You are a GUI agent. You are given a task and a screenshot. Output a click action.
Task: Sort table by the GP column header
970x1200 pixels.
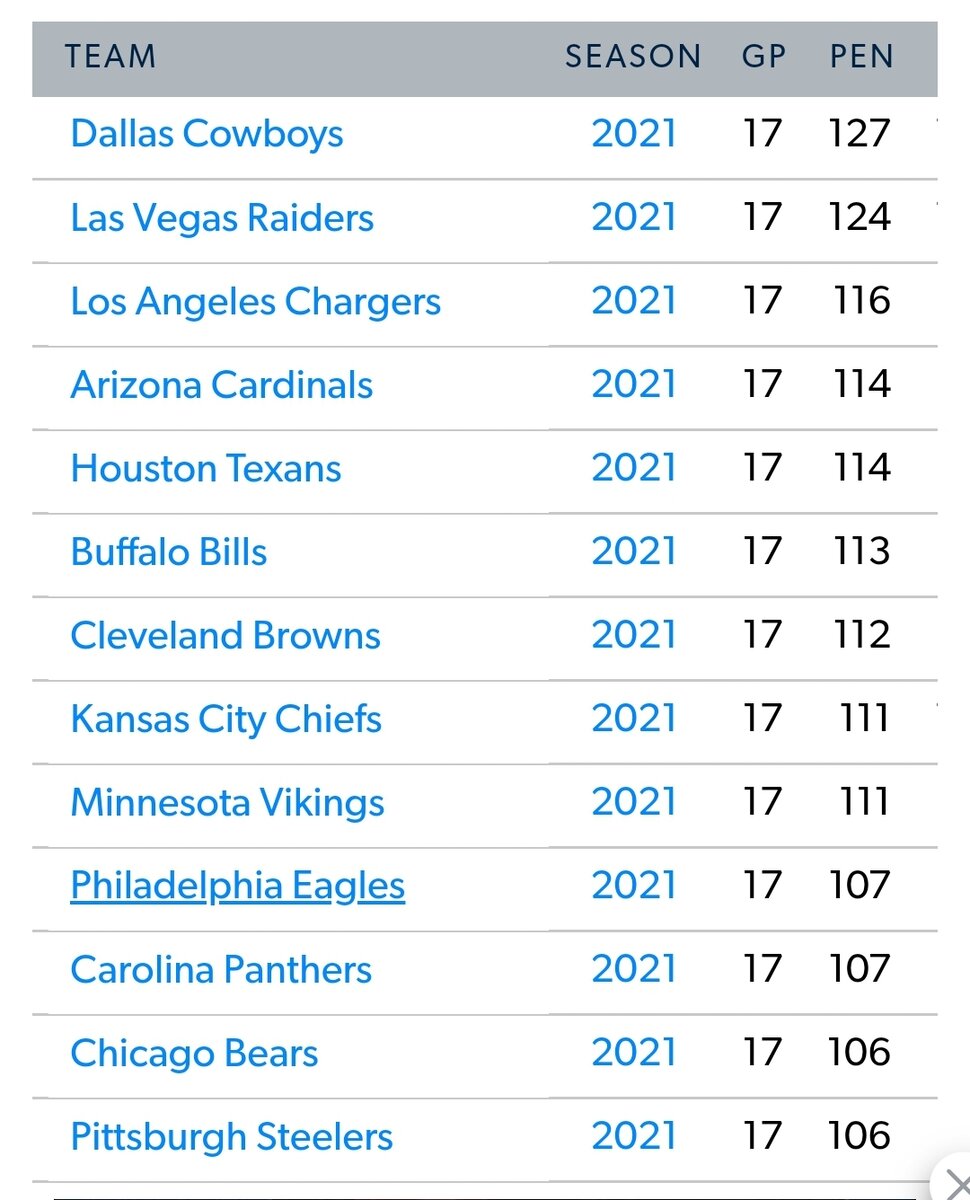[764, 56]
